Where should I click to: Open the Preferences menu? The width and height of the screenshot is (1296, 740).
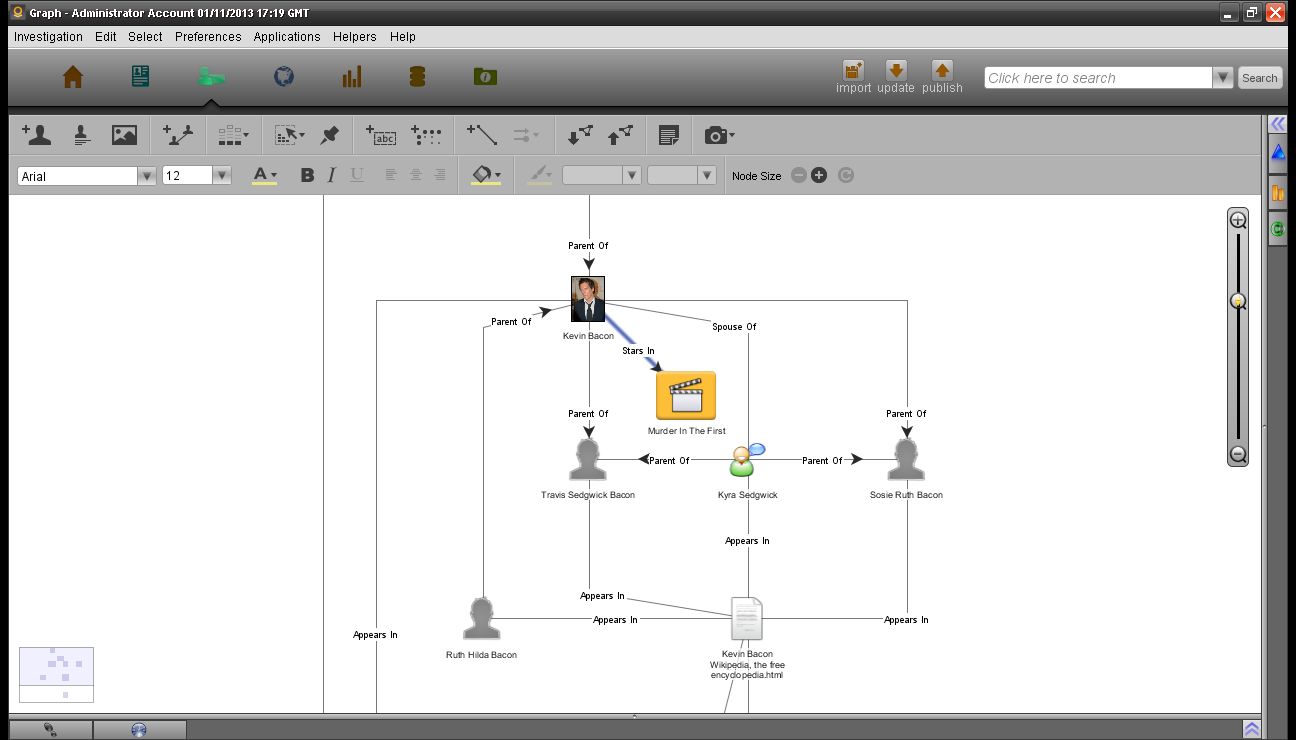click(208, 36)
